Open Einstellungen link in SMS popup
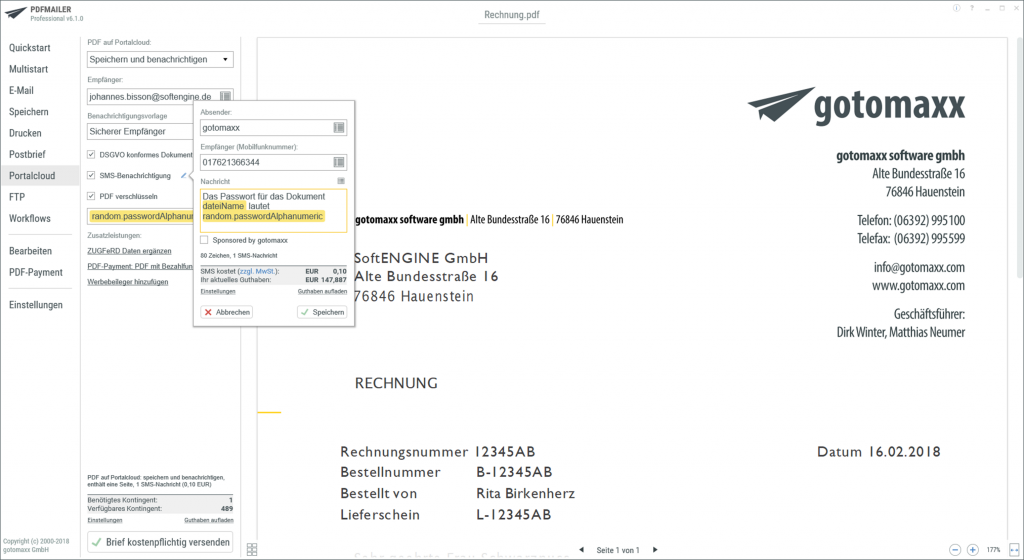This screenshot has width=1024, height=560. pos(217,292)
